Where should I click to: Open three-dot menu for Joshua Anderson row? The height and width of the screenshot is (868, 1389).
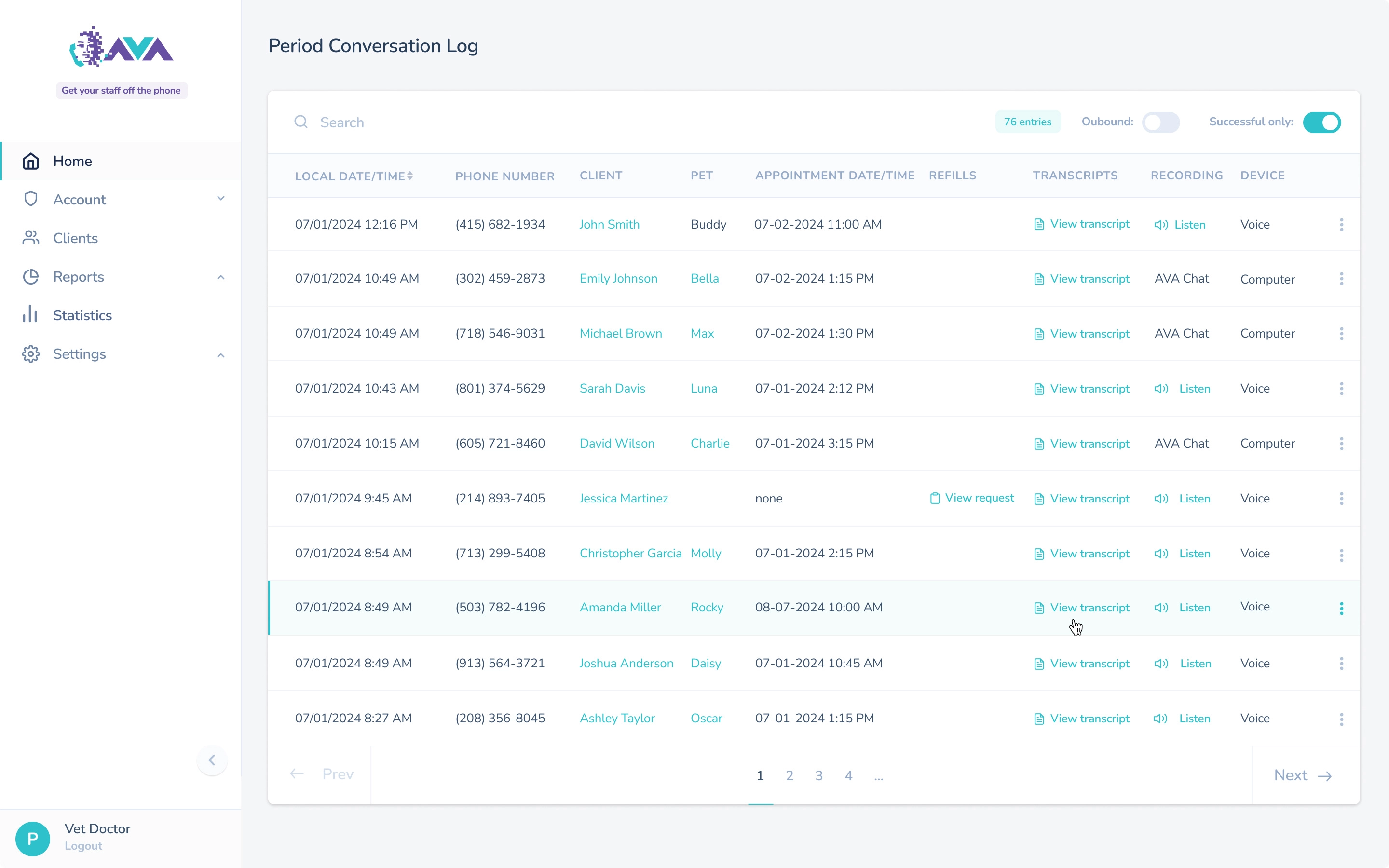pos(1341,664)
